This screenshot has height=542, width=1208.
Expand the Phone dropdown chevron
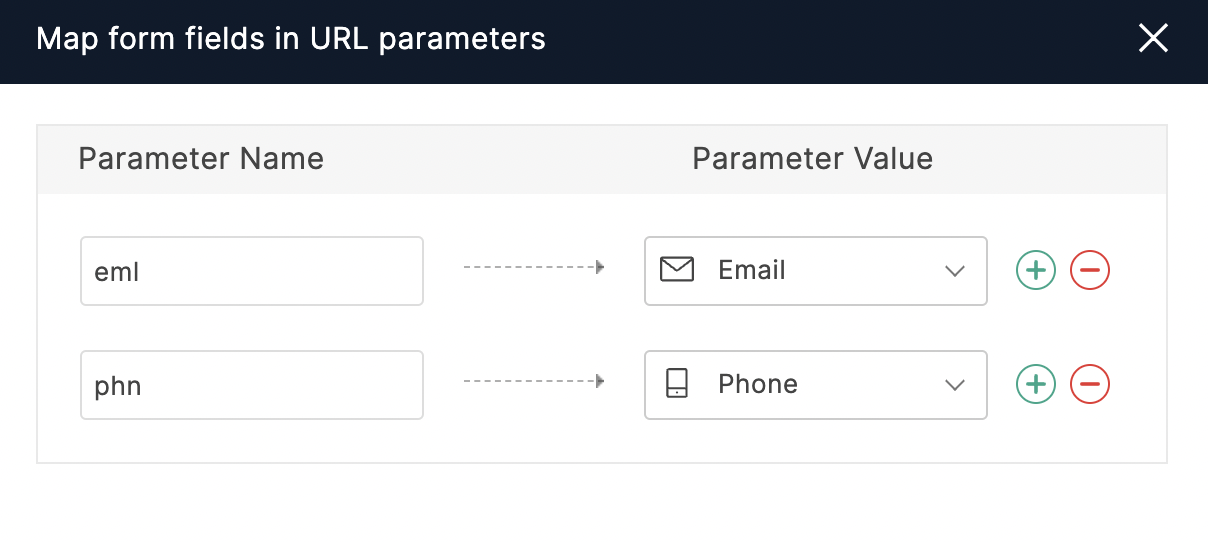click(954, 385)
